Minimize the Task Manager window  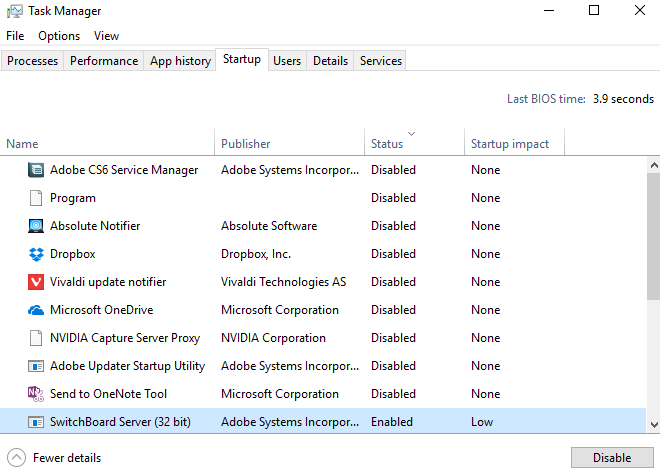549,10
